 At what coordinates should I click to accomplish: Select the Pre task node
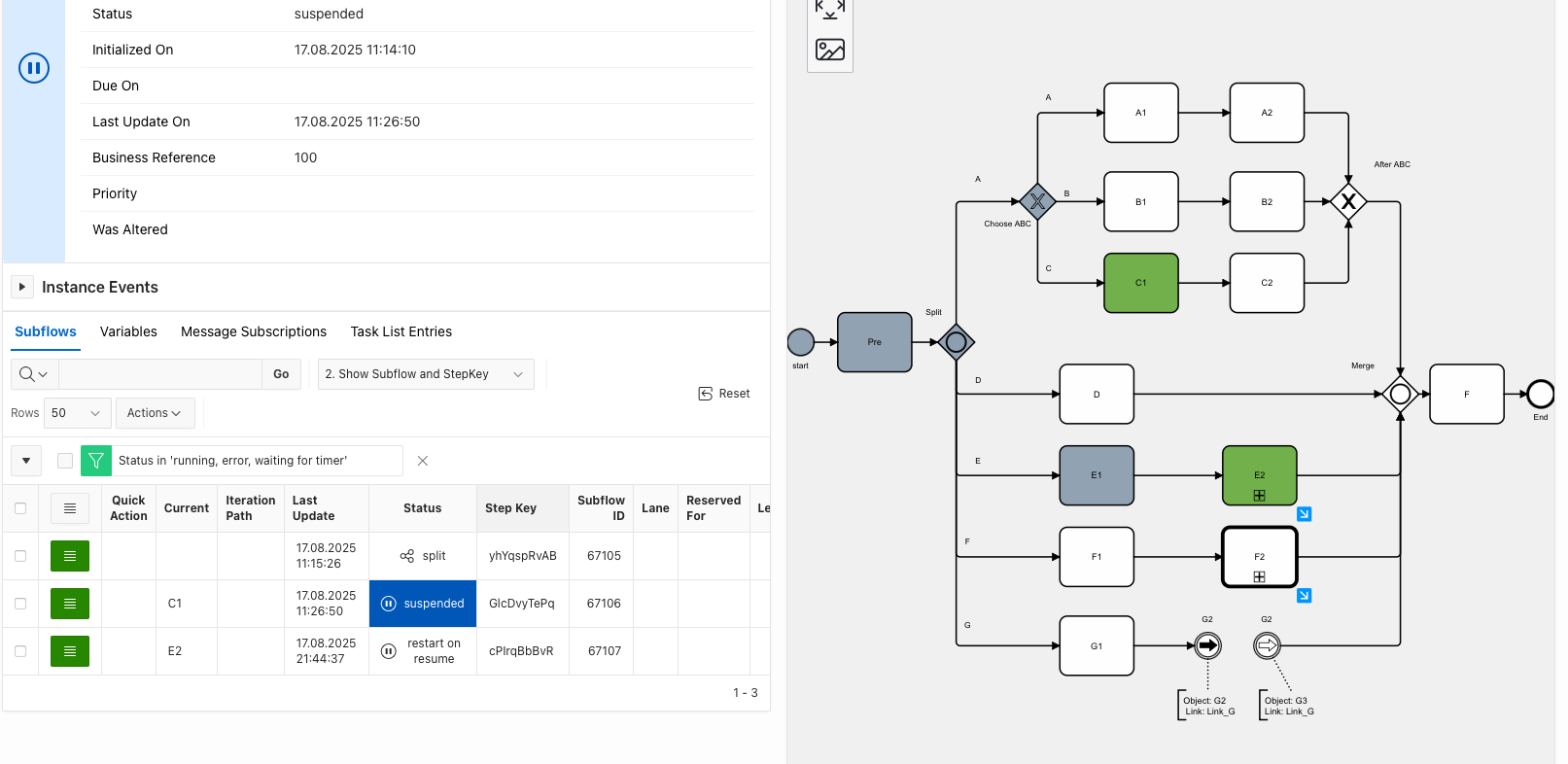pyautogui.click(x=875, y=342)
